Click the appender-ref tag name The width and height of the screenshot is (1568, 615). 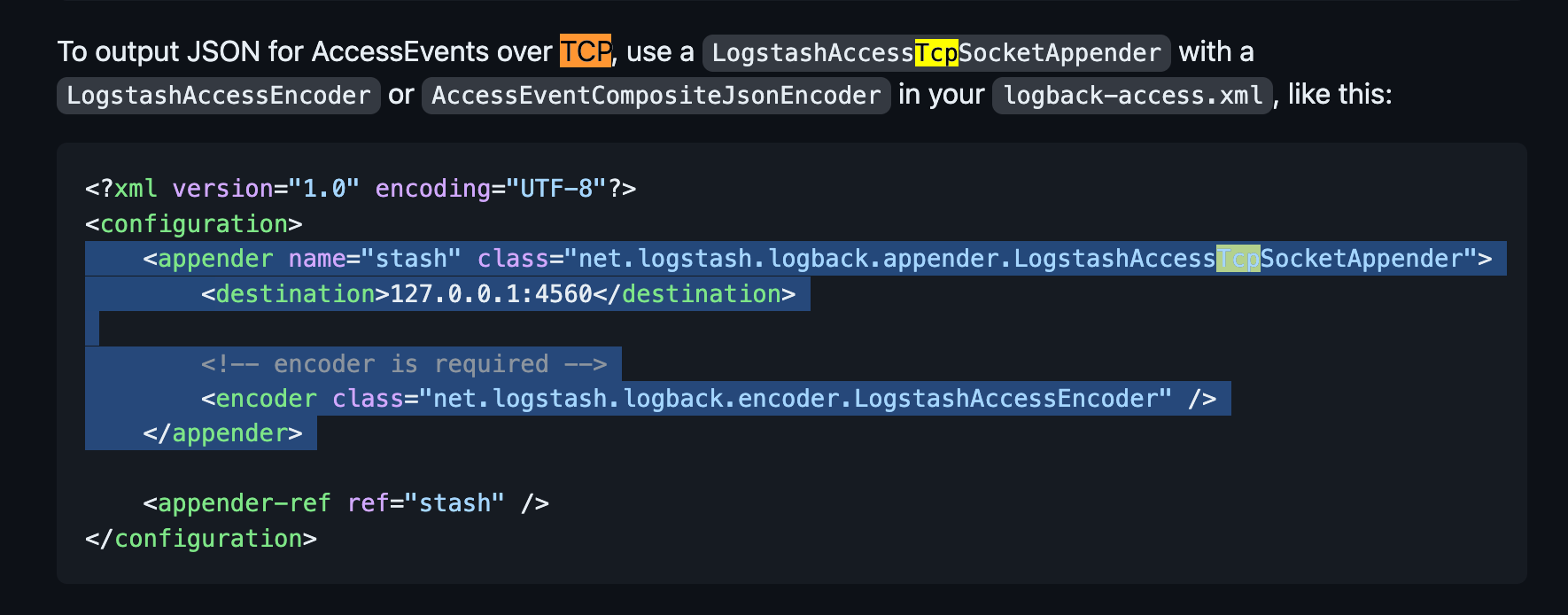244,503
